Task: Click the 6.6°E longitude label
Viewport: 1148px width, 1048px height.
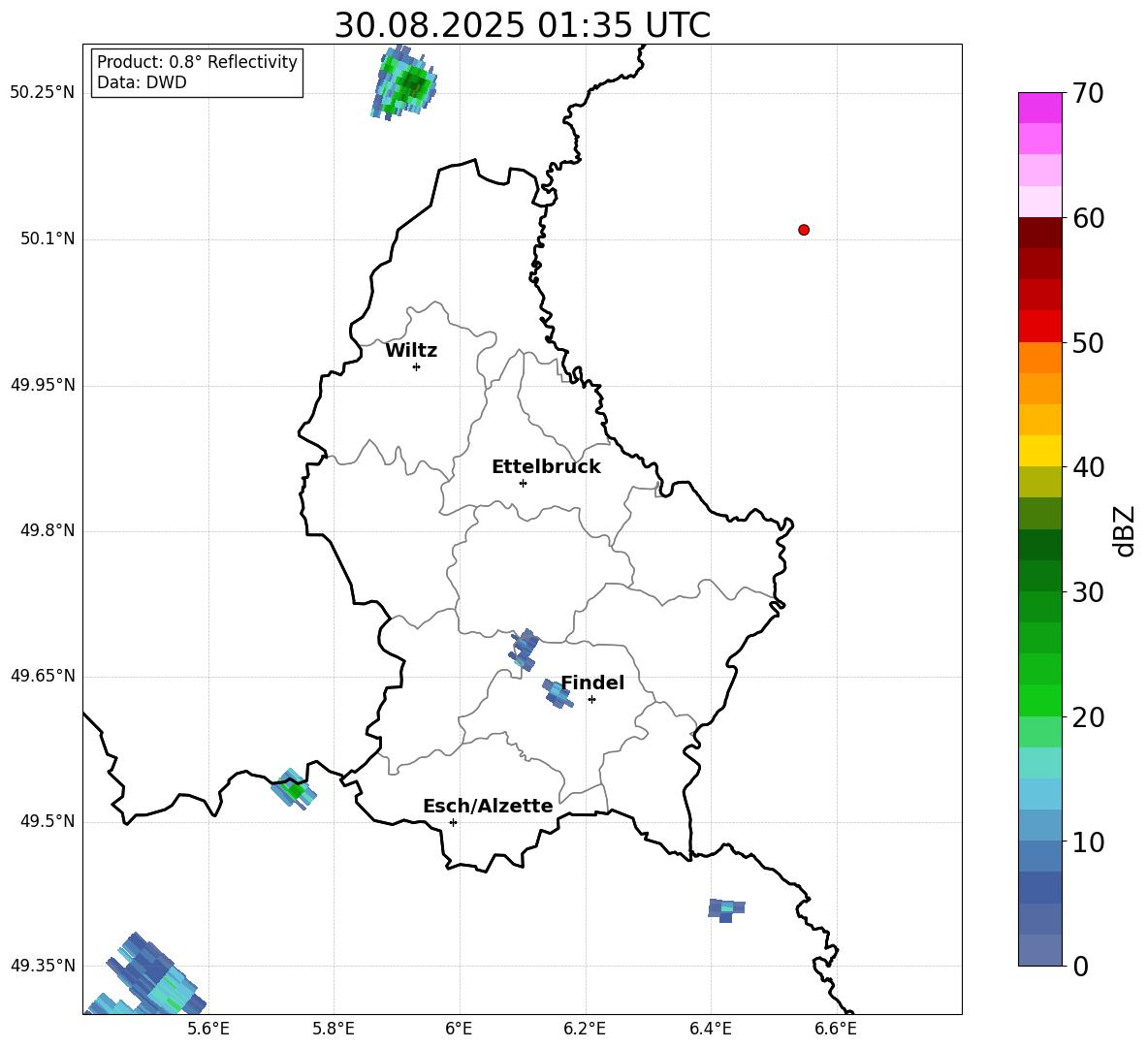Action: click(x=836, y=1029)
